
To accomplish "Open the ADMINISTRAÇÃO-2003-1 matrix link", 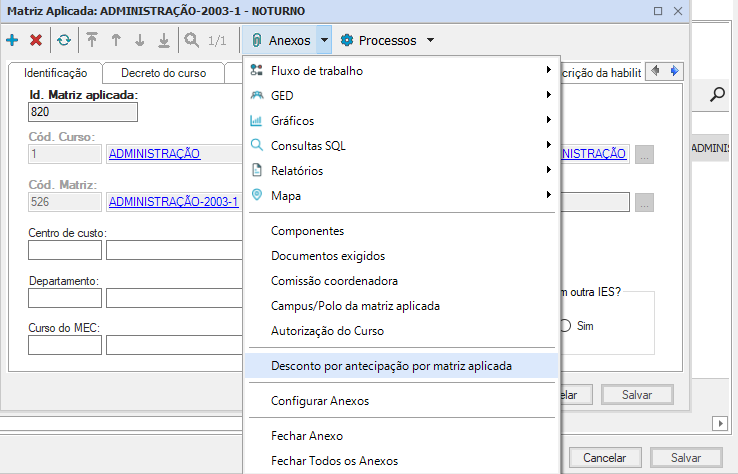I will 173,201.
